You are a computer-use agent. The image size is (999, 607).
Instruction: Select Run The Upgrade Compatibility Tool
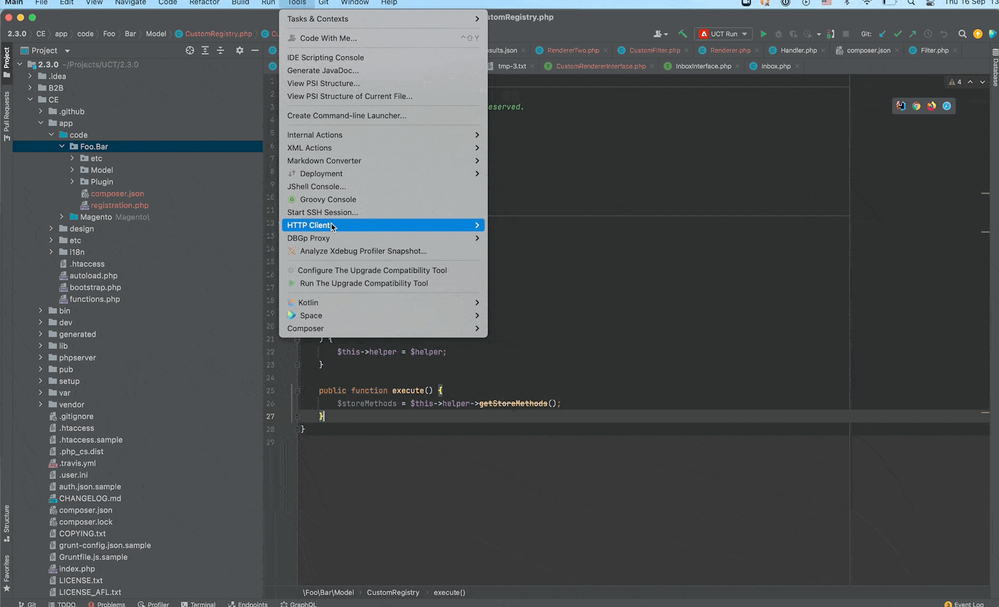click(x=364, y=283)
